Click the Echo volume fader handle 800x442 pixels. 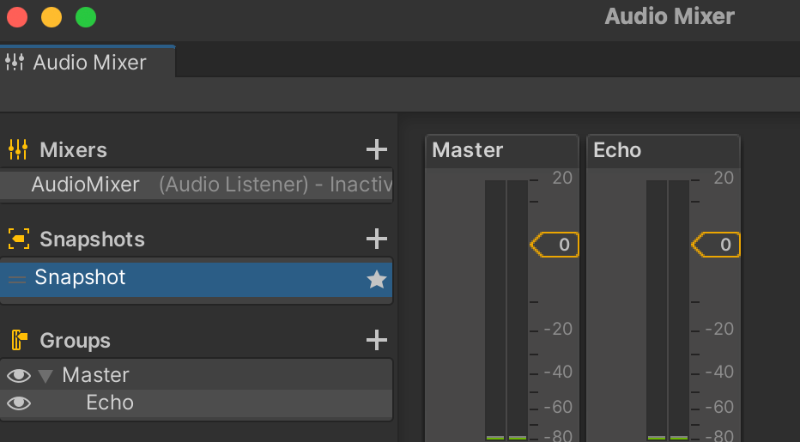click(x=717, y=244)
